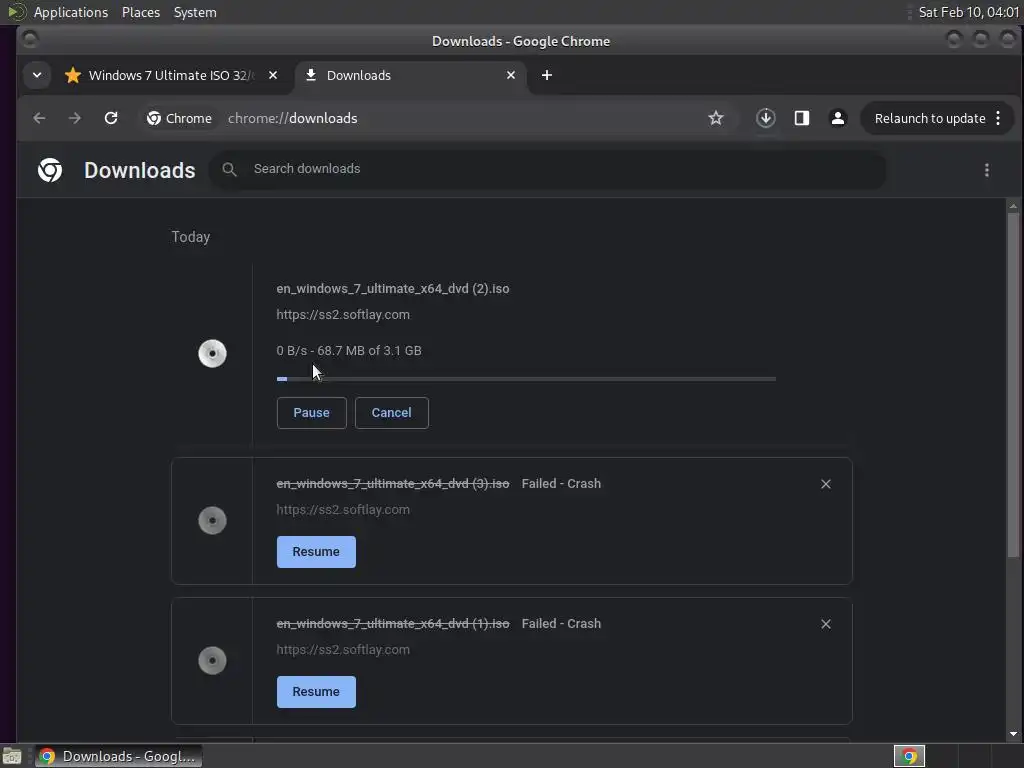The image size is (1024, 768).
Task: Open the Relaunch to update menu
Action: pos(937,118)
